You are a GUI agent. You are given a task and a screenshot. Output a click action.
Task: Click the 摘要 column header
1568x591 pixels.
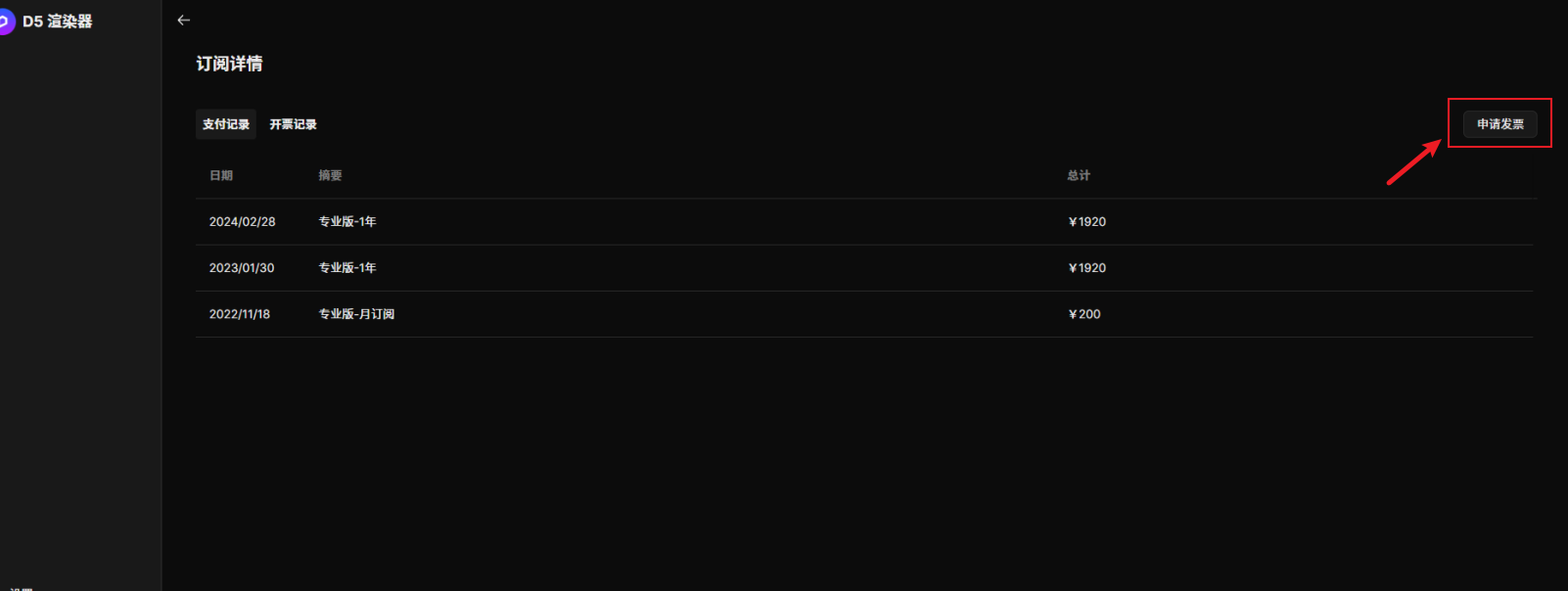click(330, 175)
